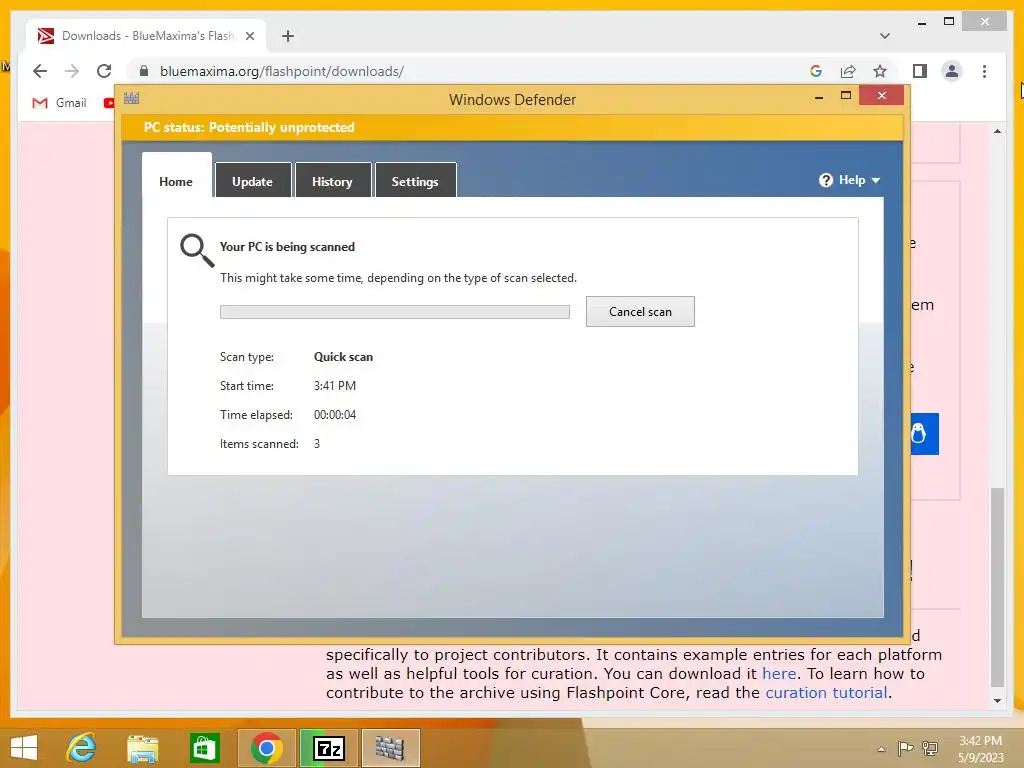Click the YouTube bookmark icon
1024x768 pixels.
click(x=108, y=103)
